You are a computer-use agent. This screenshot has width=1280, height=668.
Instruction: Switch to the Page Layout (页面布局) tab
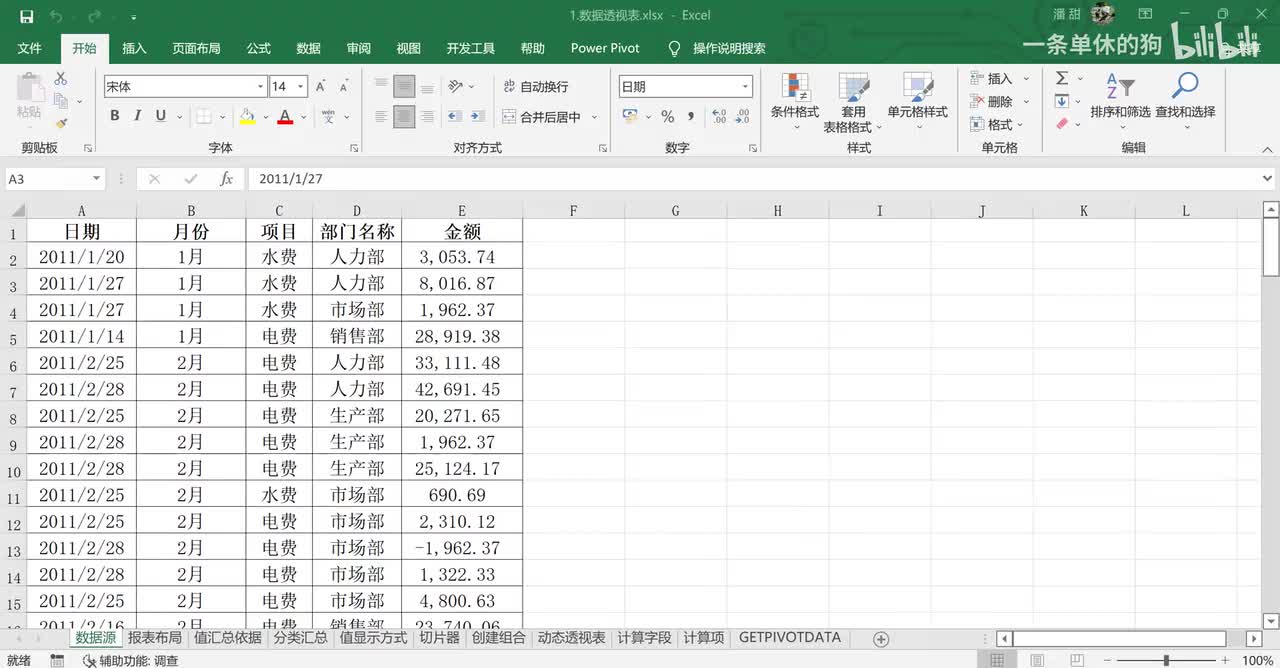196,48
